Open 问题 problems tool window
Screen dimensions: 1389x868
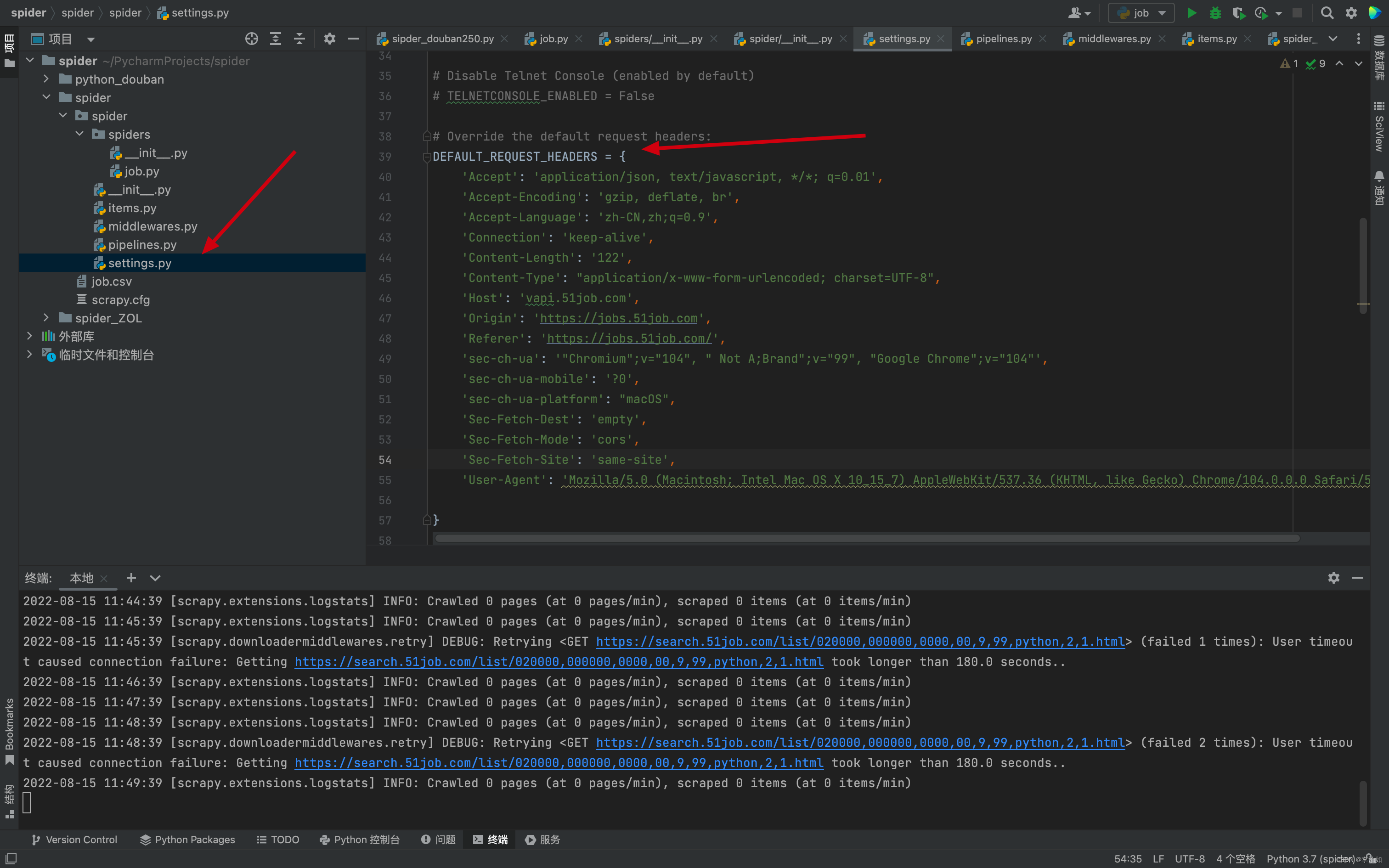pyautogui.click(x=439, y=840)
